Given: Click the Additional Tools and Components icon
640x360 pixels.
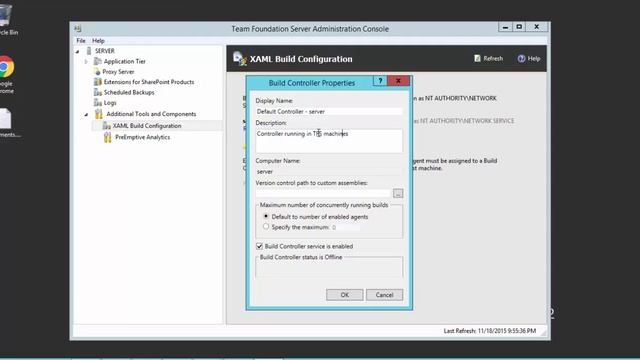Looking at the screenshot, I should pyautogui.click(x=99, y=114).
